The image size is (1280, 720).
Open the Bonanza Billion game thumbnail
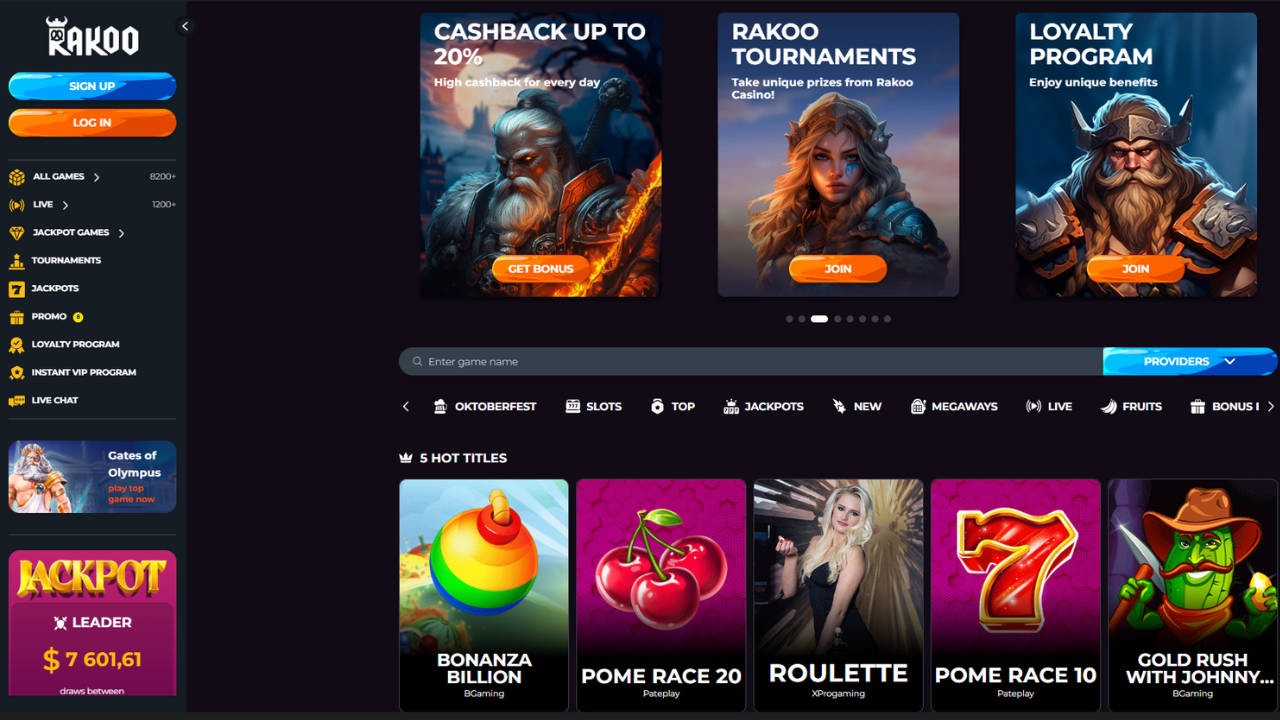pyautogui.click(x=484, y=595)
